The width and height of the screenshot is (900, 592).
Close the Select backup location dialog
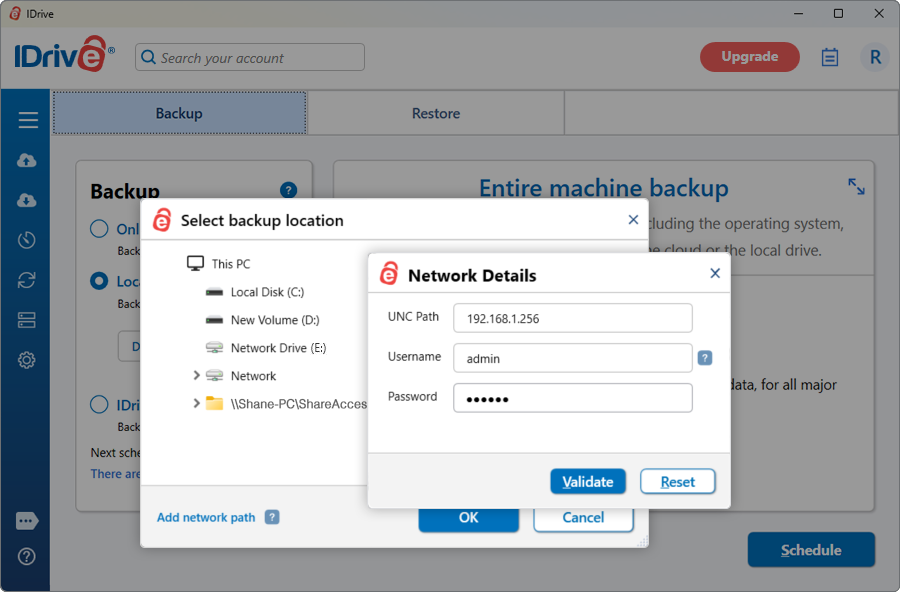click(x=633, y=220)
